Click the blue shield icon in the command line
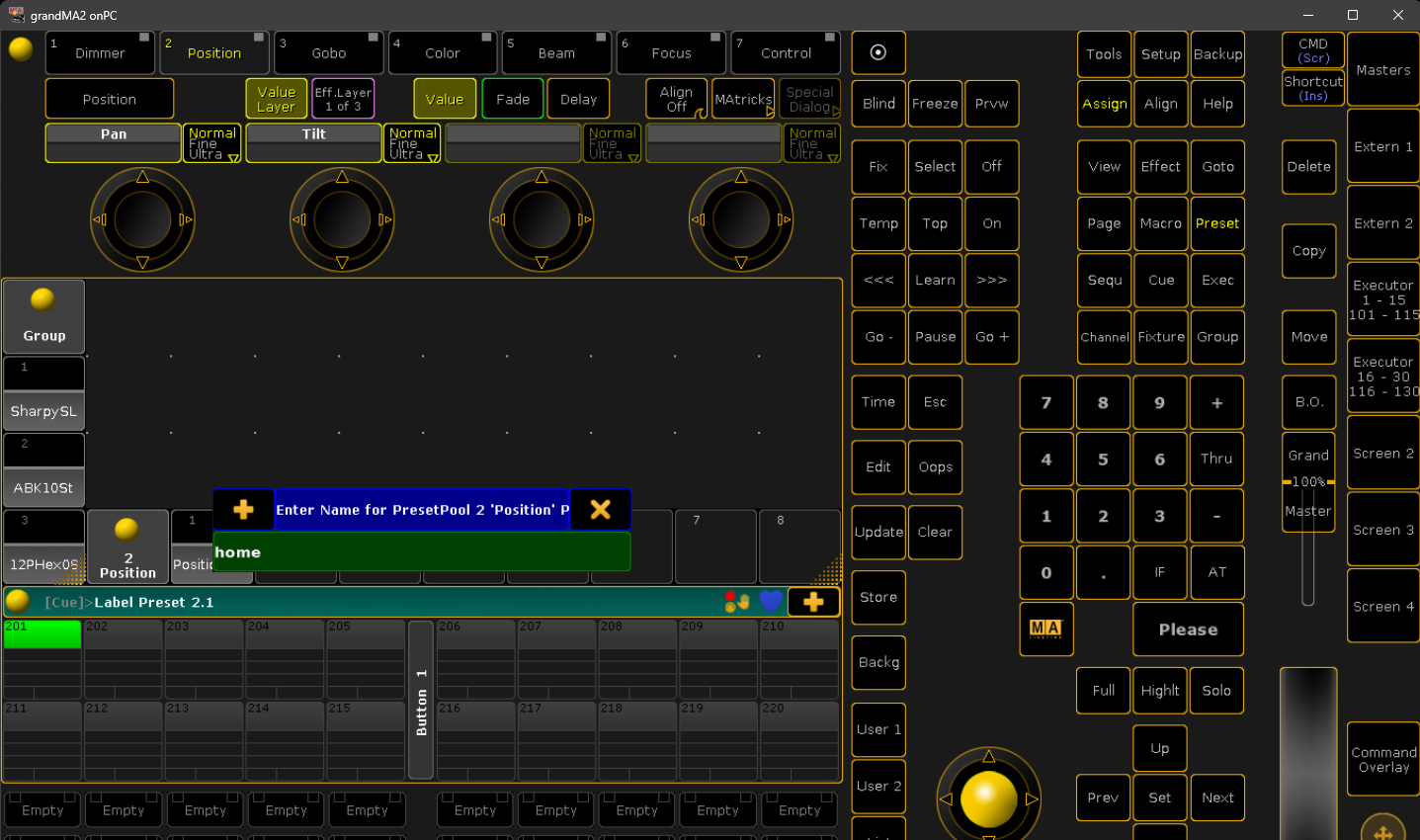Image resolution: width=1420 pixels, height=840 pixels. tap(771, 601)
